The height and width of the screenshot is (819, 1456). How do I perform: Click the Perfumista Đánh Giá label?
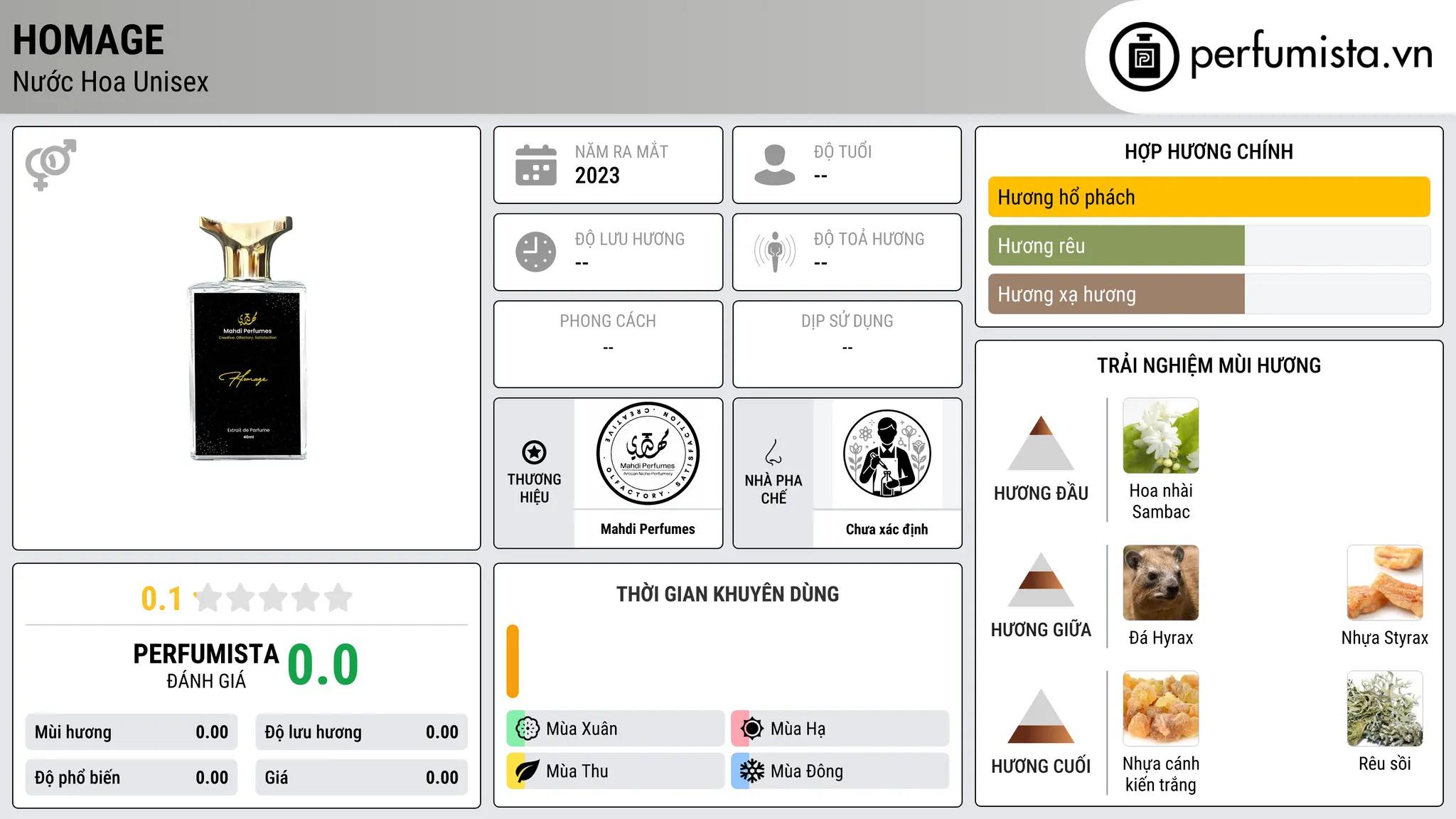click(x=206, y=665)
